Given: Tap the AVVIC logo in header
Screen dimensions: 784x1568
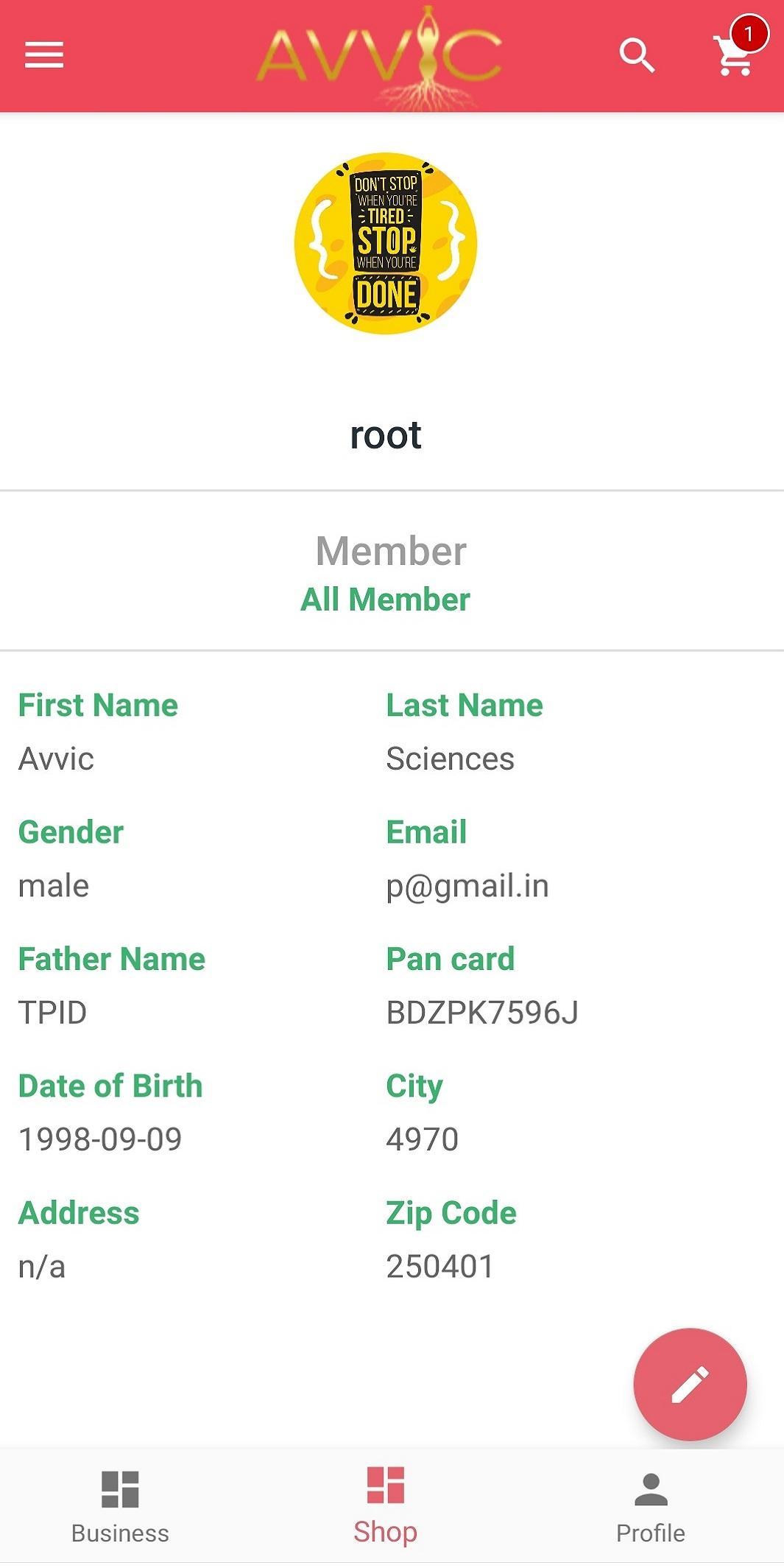Looking at the screenshot, I should (380, 57).
